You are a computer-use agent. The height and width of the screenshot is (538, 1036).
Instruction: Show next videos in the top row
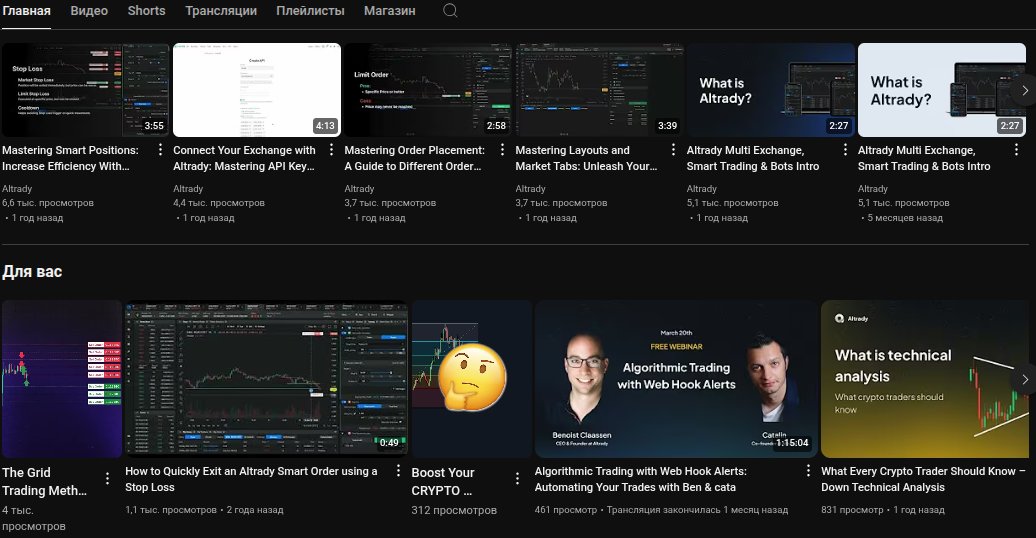click(x=1024, y=91)
